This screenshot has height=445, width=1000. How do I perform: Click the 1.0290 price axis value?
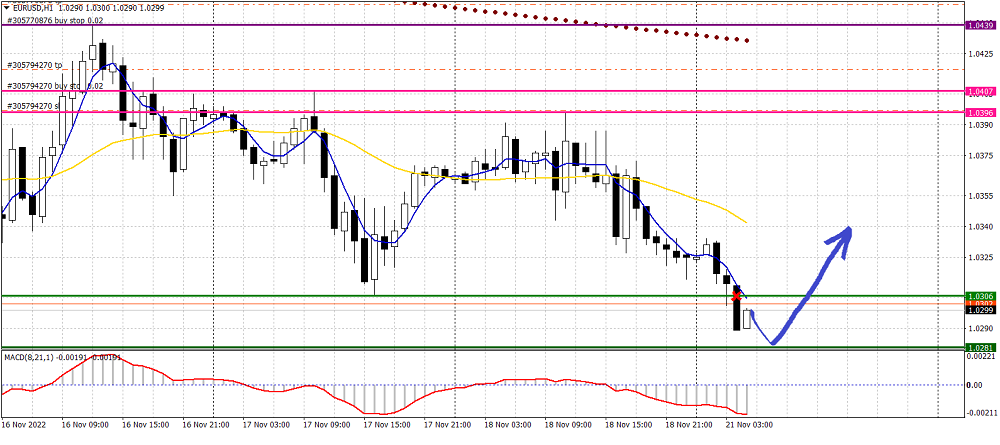(979, 329)
